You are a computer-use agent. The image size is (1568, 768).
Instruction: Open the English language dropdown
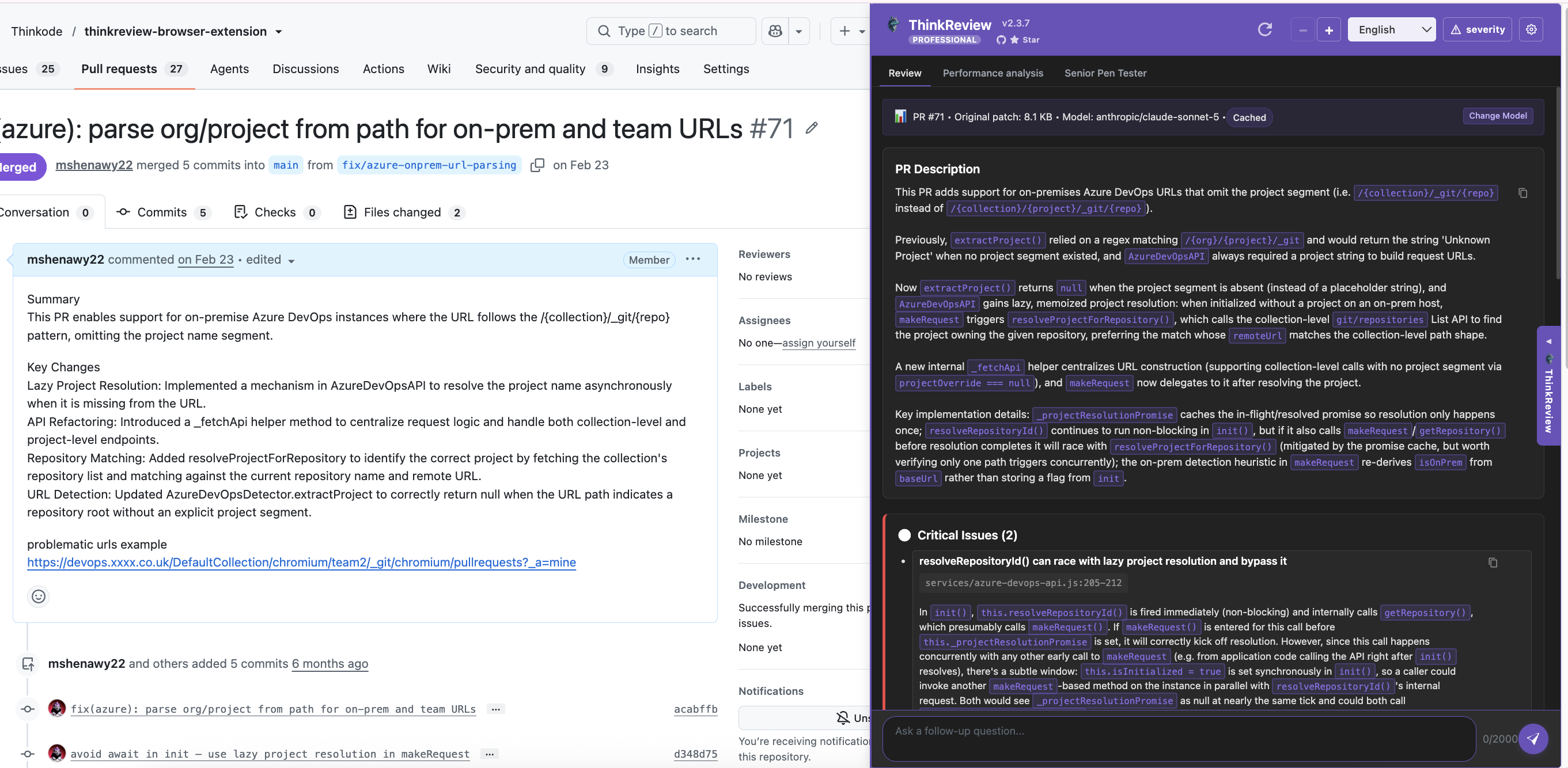tap(1392, 30)
